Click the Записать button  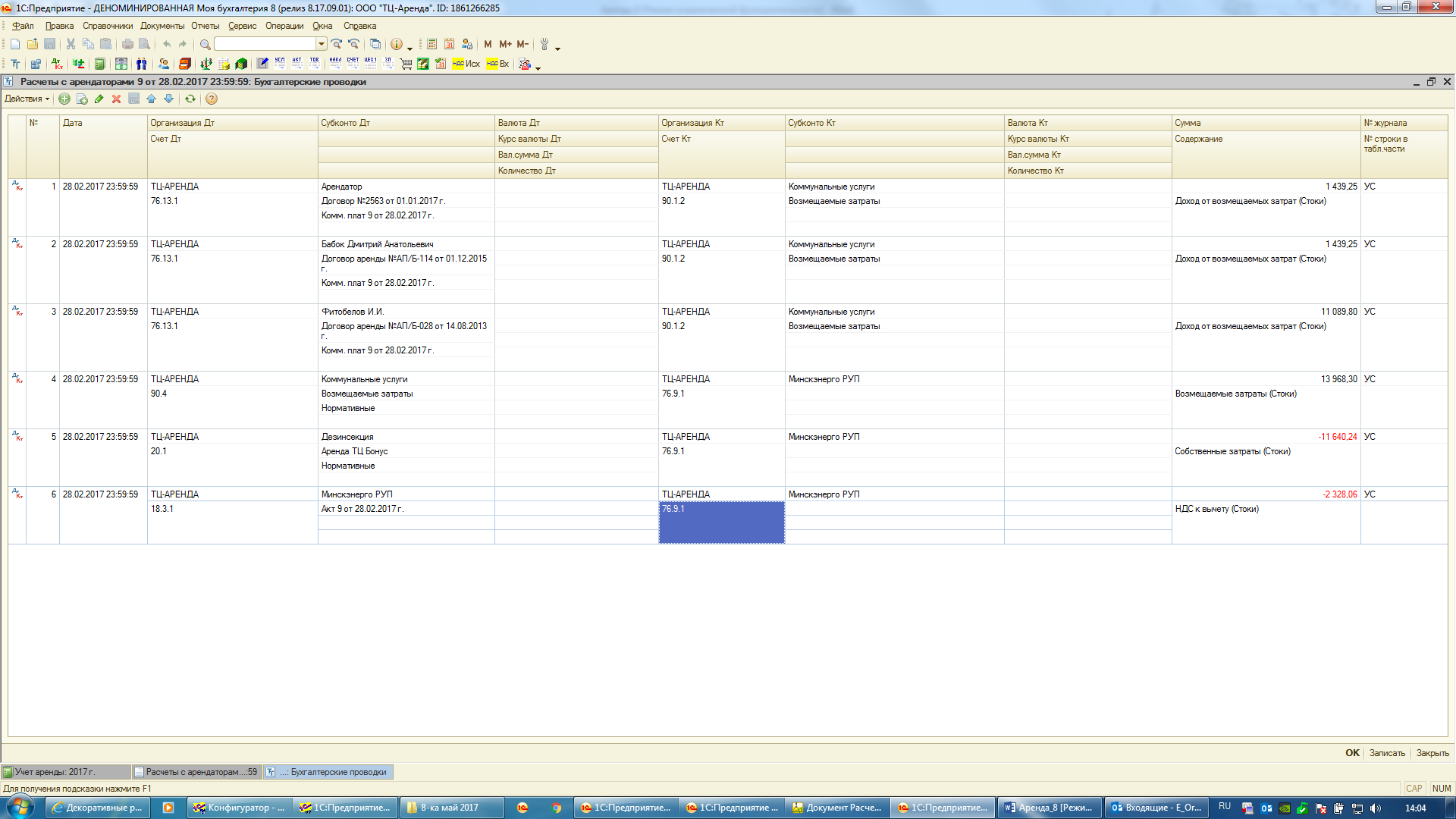click(1386, 753)
